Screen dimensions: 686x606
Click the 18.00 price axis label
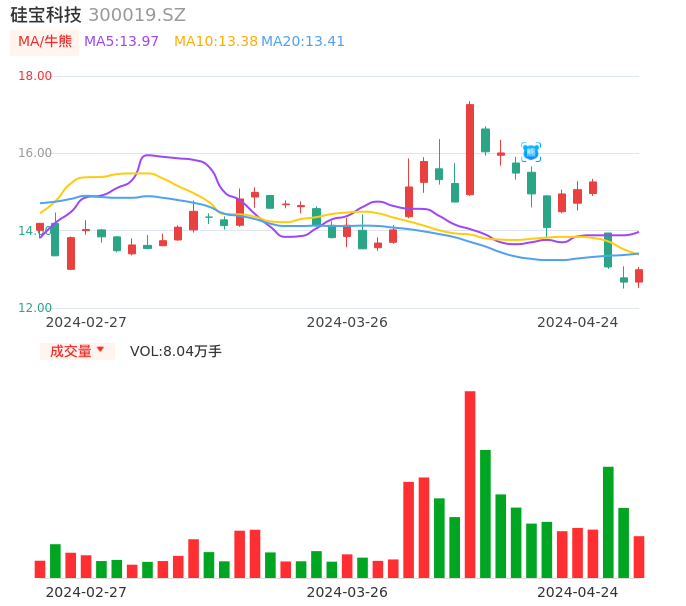35,76
